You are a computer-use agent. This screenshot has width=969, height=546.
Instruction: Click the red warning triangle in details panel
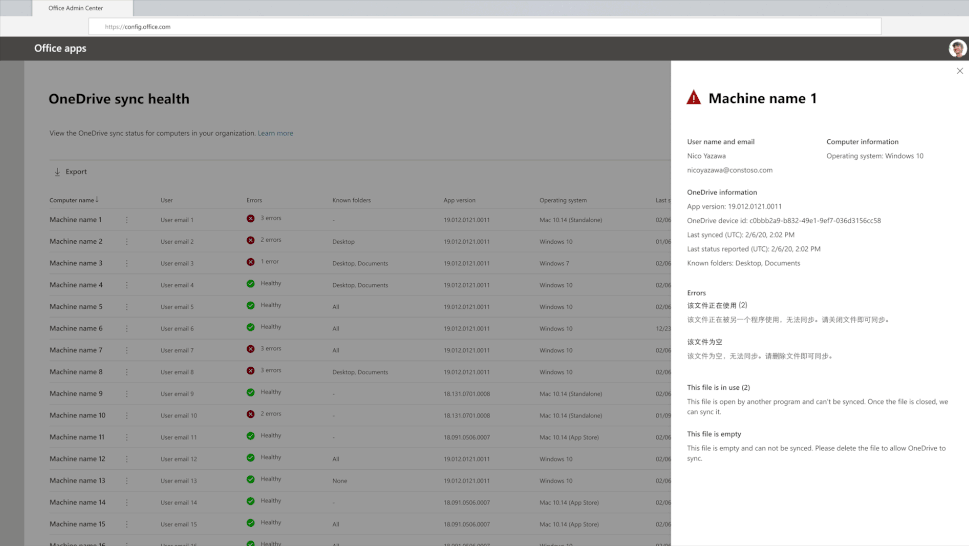coord(694,98)
